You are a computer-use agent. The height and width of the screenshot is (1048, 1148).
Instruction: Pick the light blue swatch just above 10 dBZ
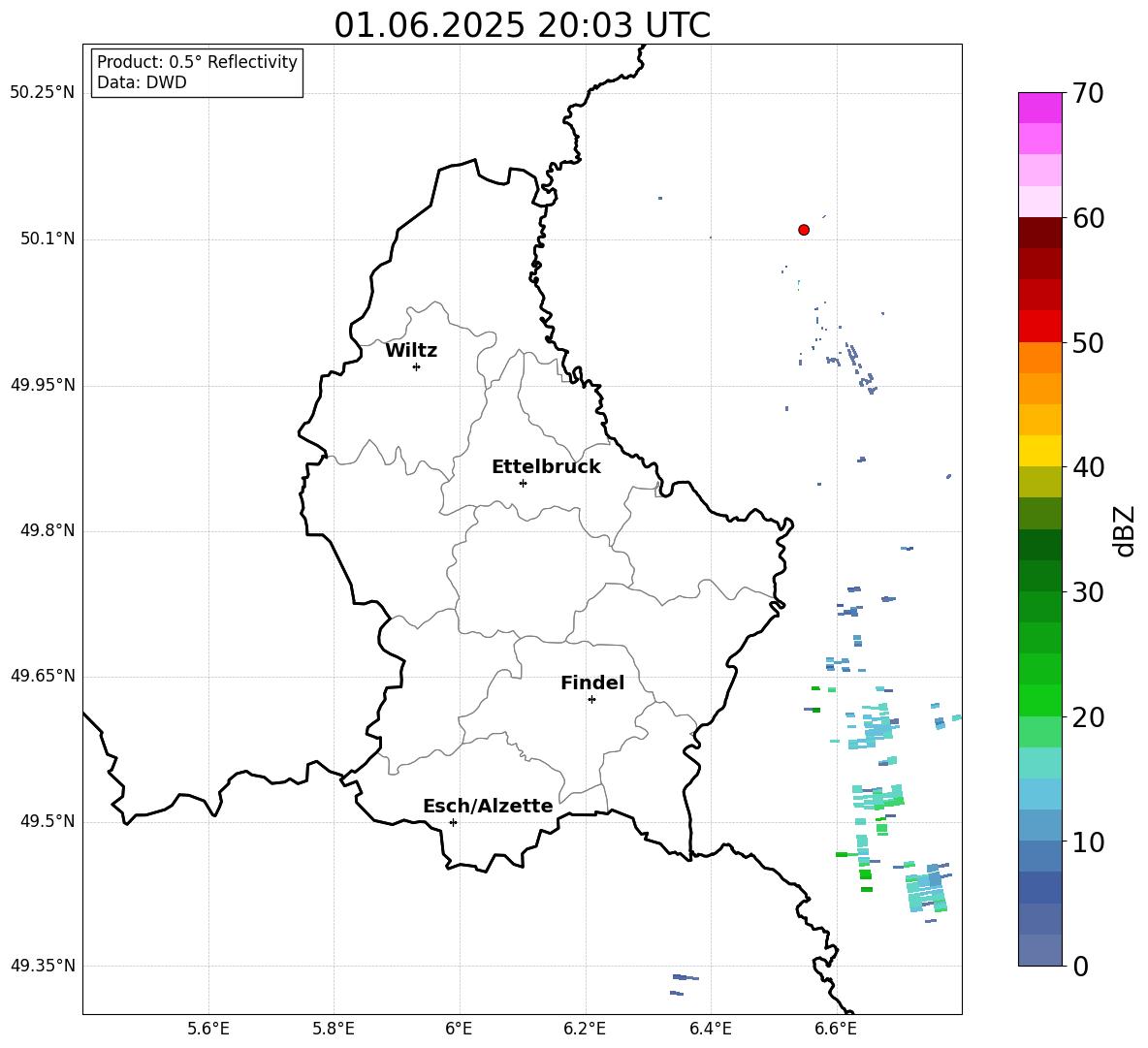coord(1039,825)
